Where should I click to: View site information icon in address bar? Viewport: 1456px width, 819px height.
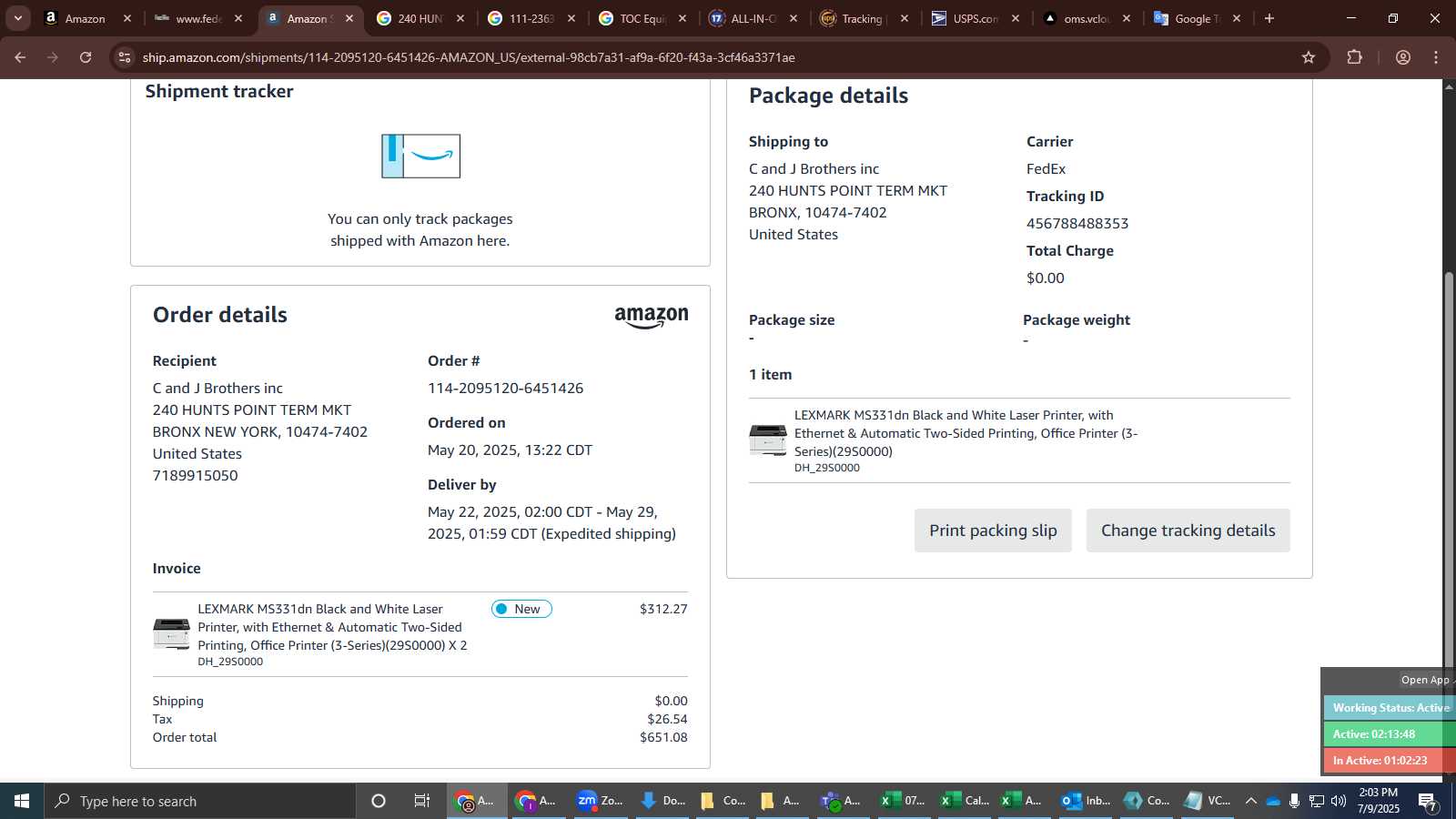[x=125, y=57]
